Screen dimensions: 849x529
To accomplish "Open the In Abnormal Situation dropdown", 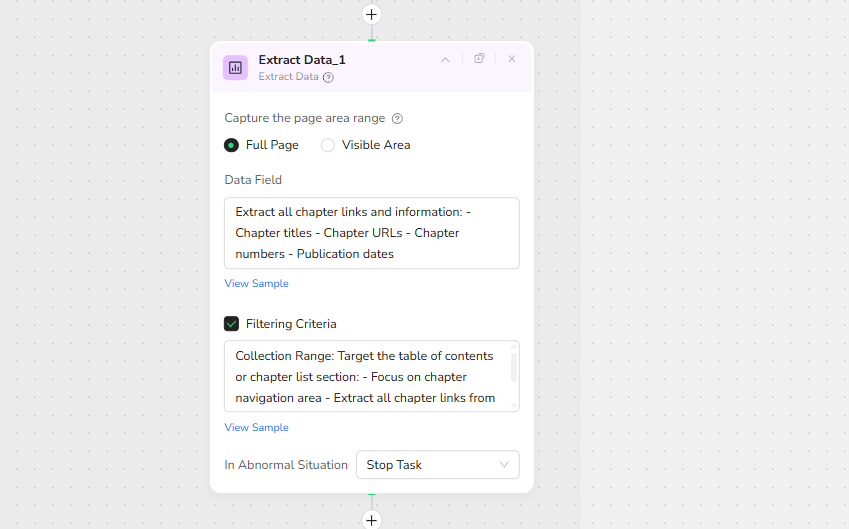I will (x=437, y=465).
